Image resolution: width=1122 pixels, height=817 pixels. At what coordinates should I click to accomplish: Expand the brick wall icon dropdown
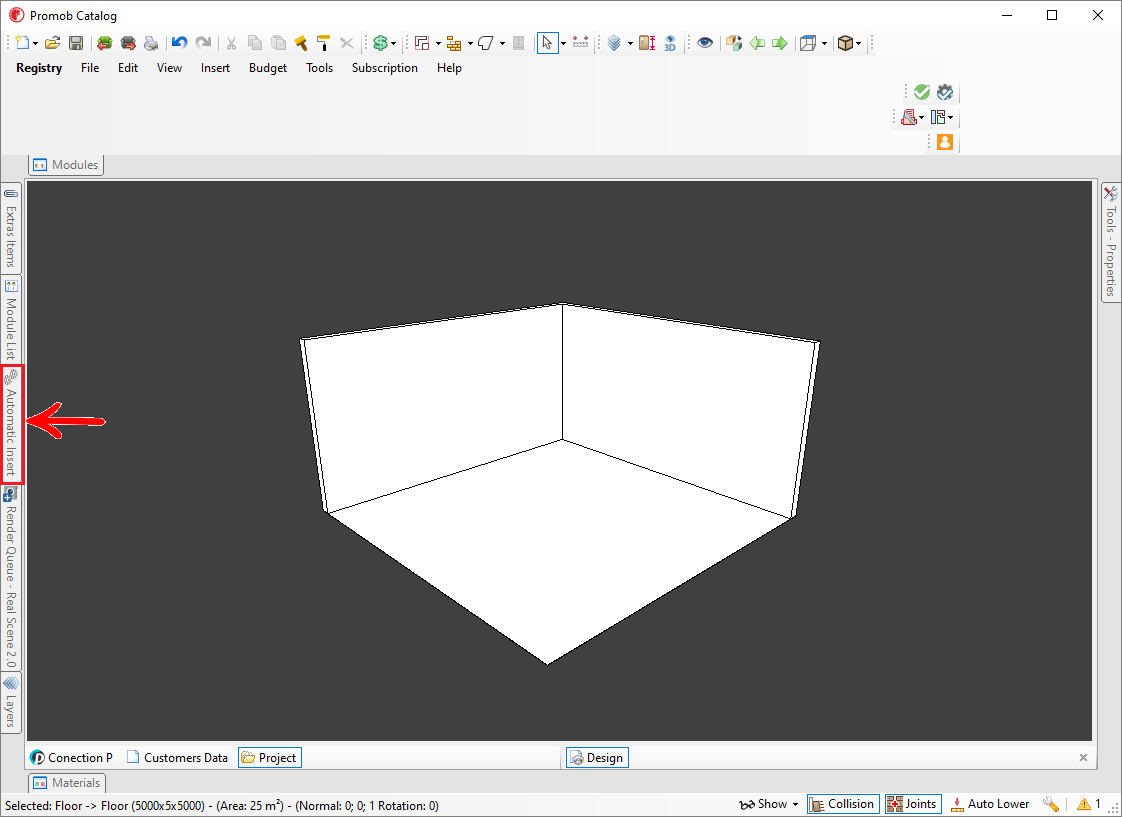pyautogui.click(x=469, y=44)
